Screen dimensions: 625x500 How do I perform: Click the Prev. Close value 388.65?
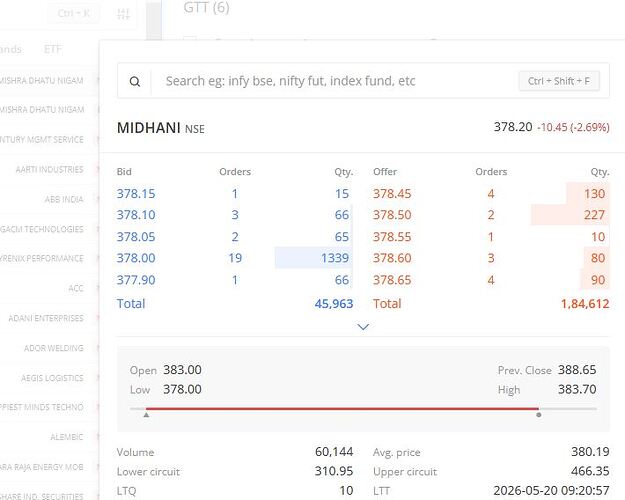click(x=577, y=370)
